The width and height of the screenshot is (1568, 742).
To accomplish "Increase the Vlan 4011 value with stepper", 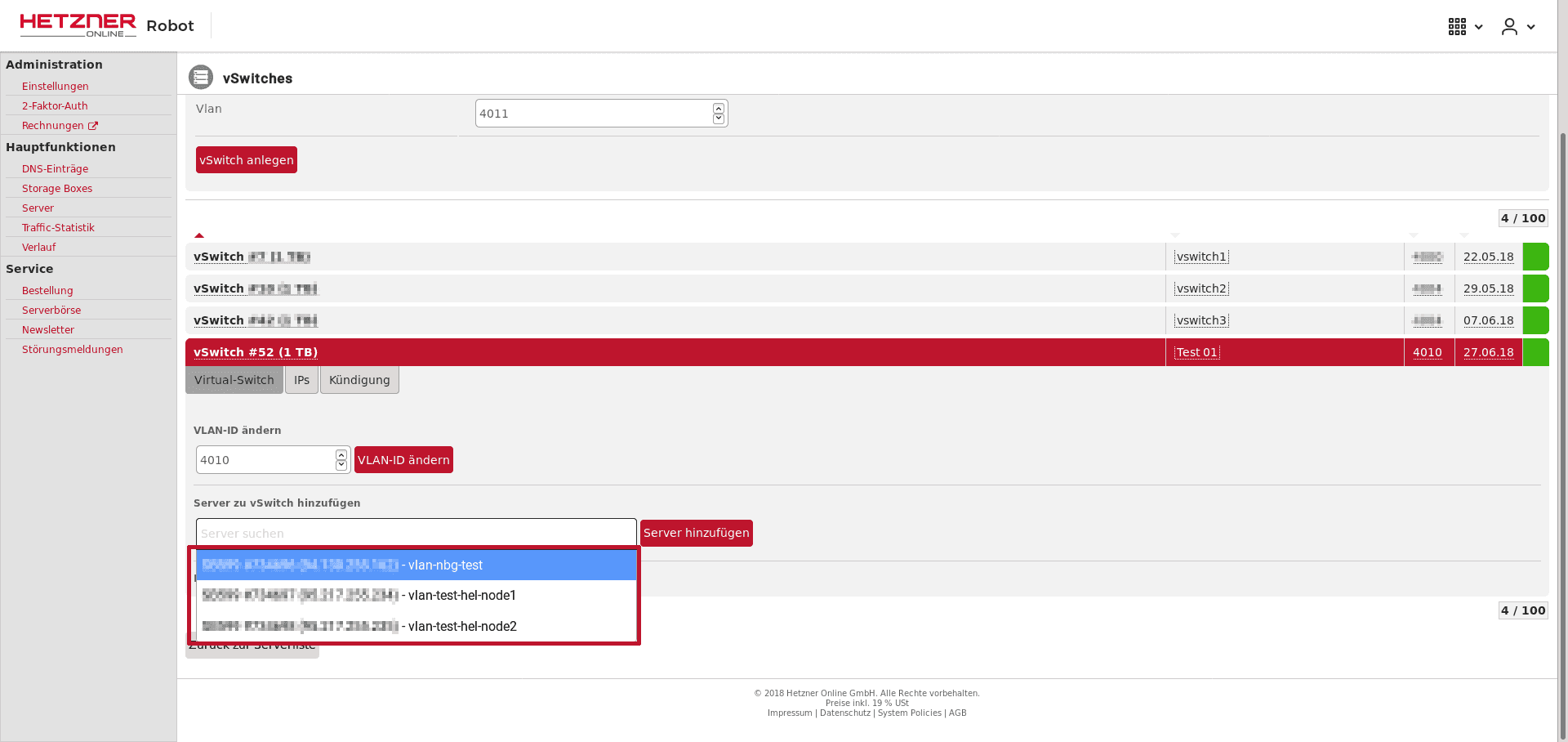I will pos(719,108).
